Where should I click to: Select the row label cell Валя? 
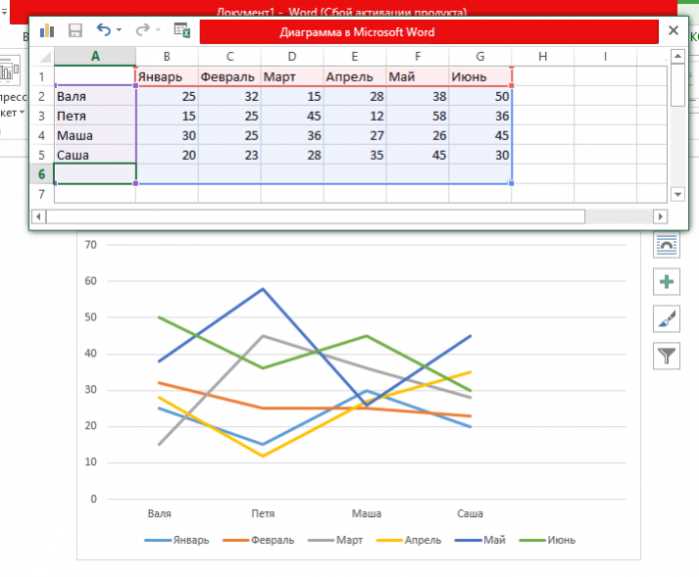(x=95, y=96)
